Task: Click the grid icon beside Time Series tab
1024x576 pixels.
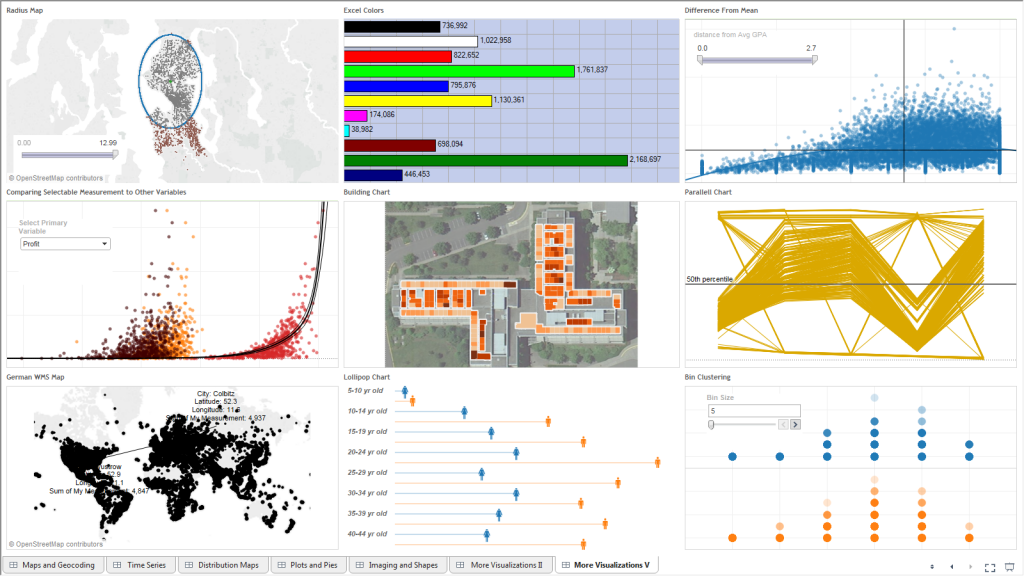Action: click(115, 564)
